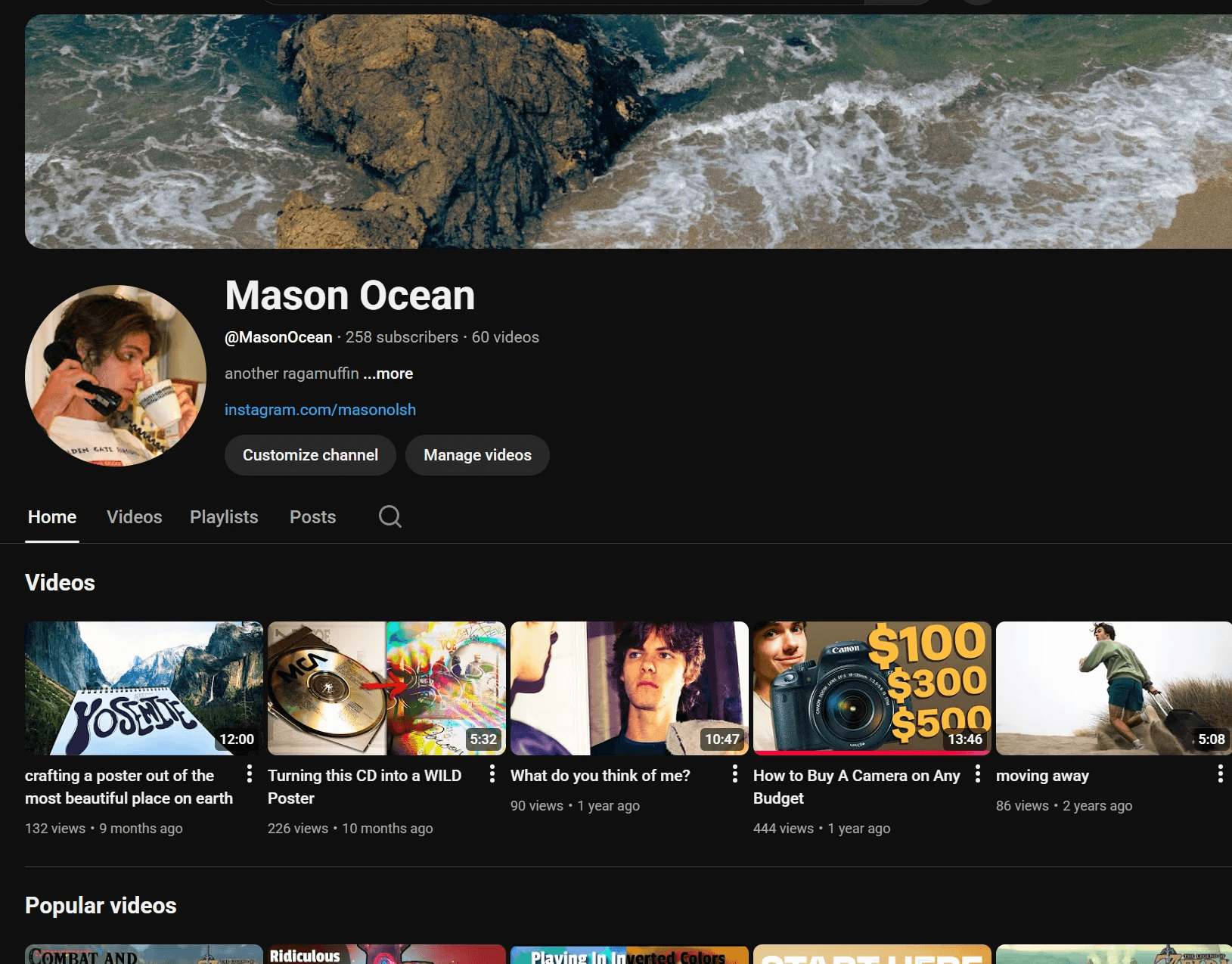1232x964 pixels.
Task: Open the channel search icon
Action: click(x=389, y=516)
